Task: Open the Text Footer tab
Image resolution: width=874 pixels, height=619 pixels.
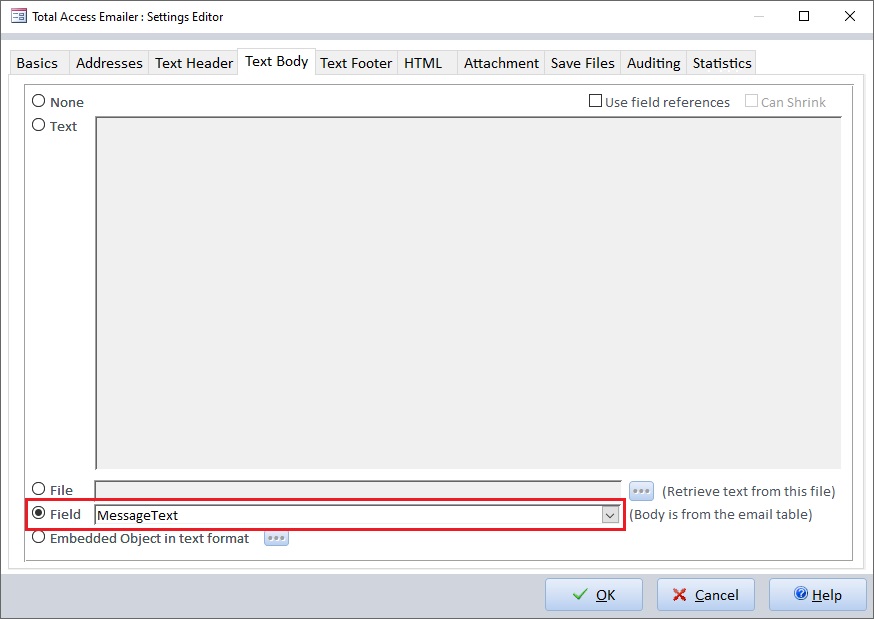Action: [x=356, y=63]
